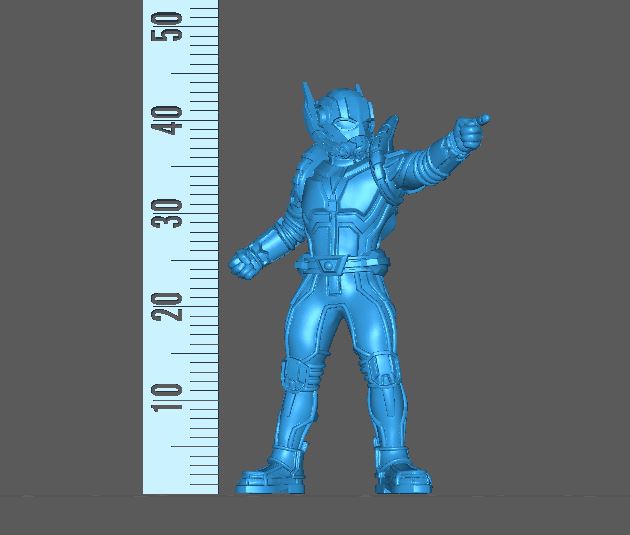Image resolution: width=630 pixels, height=535 pixels.
Task: Click the 50 mark on the ruler
Action: [x=172, y=26]
